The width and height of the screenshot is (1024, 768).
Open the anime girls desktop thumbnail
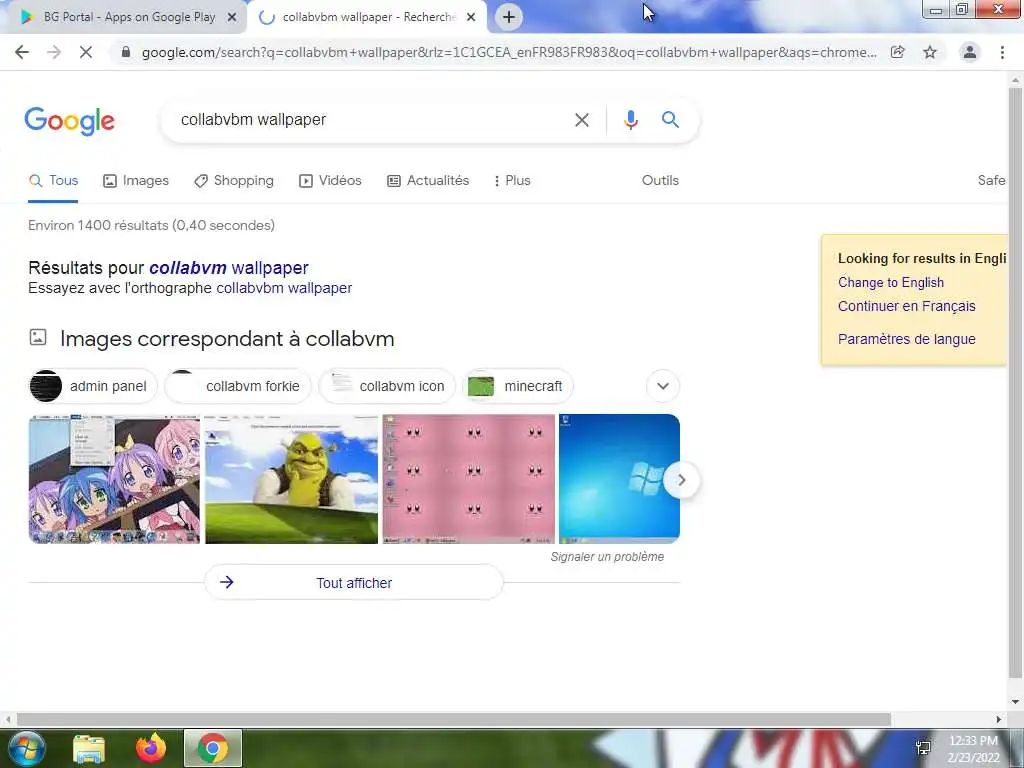(114, 479)
